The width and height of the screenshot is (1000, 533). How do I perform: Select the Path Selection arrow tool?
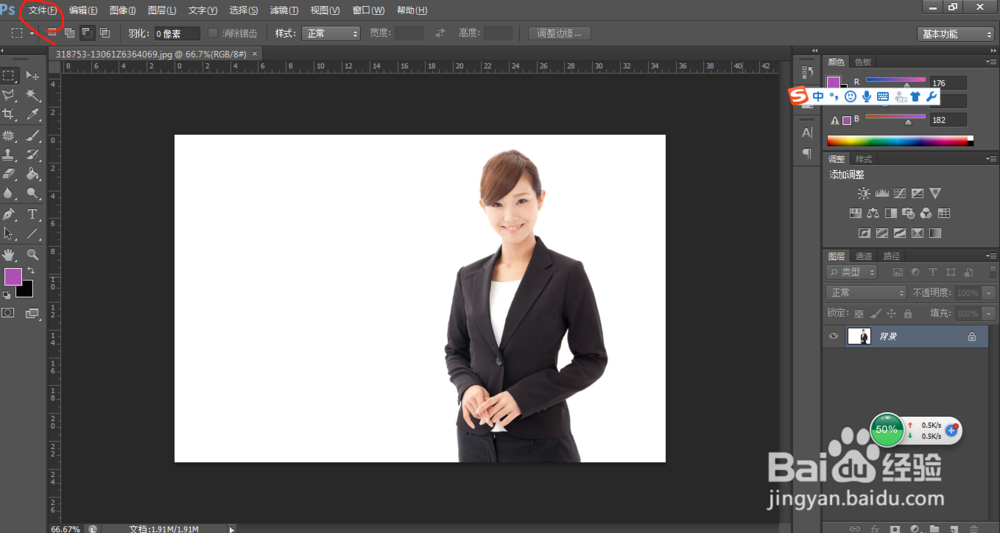tap(9, 233)
